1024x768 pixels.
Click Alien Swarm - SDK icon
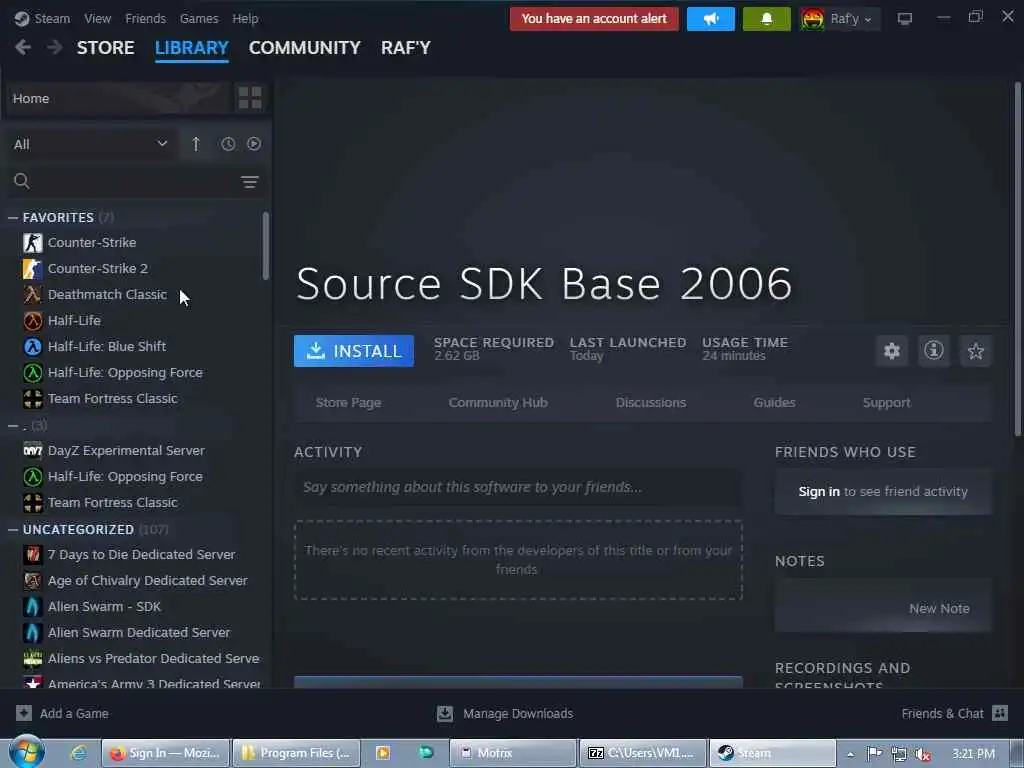(33, 607)
